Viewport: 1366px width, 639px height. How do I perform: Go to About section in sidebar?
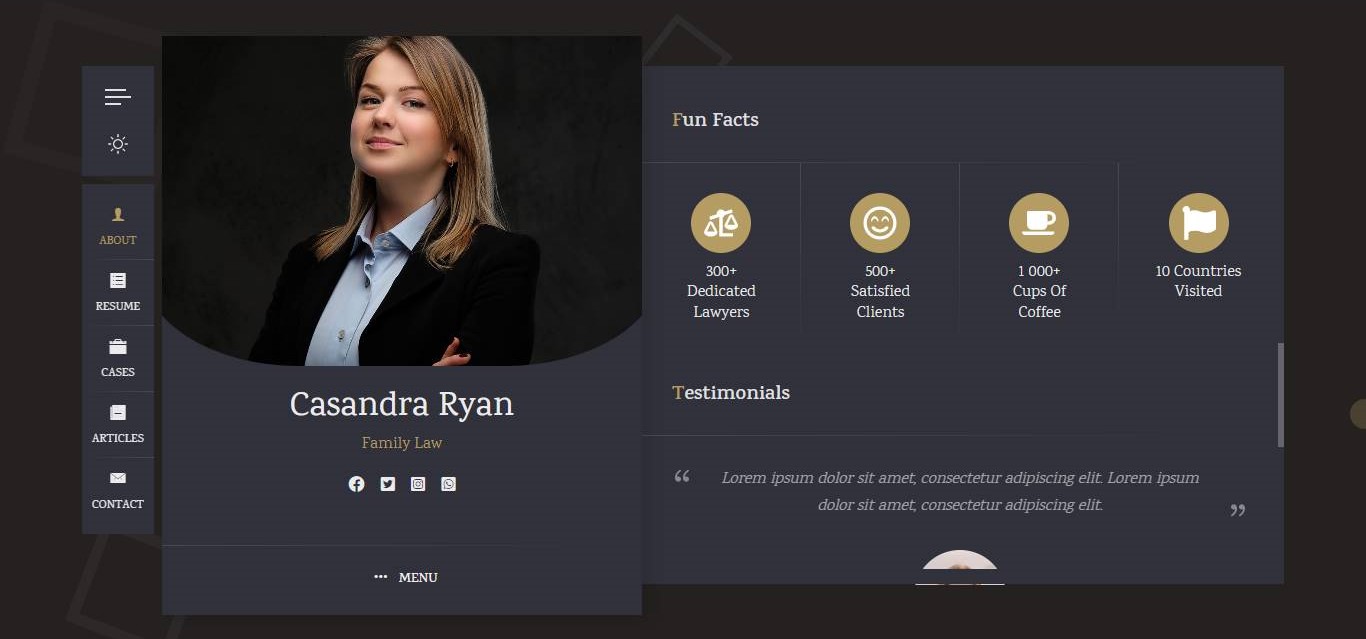point(118,225)
